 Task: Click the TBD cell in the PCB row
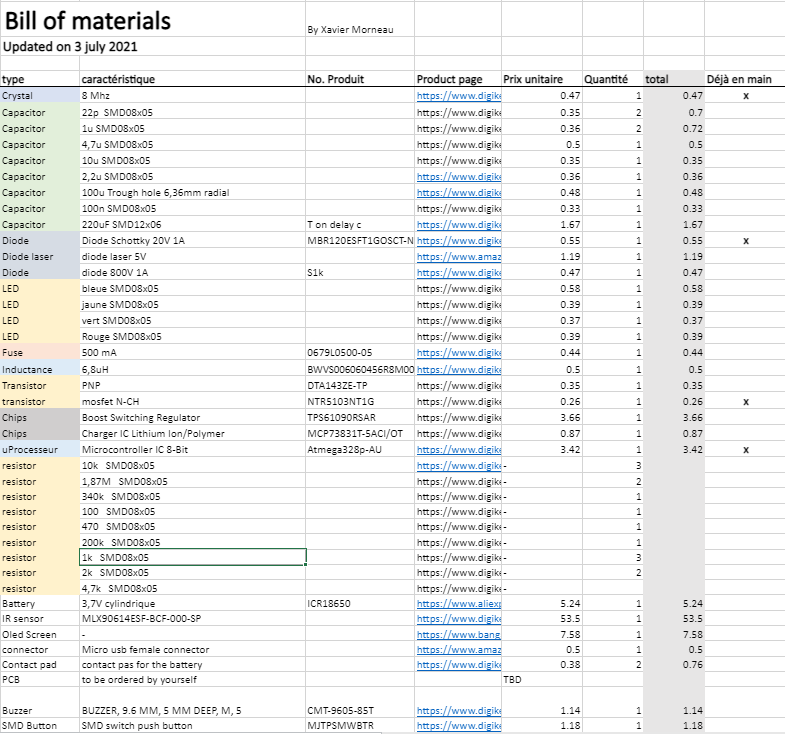tap(513, 680)
